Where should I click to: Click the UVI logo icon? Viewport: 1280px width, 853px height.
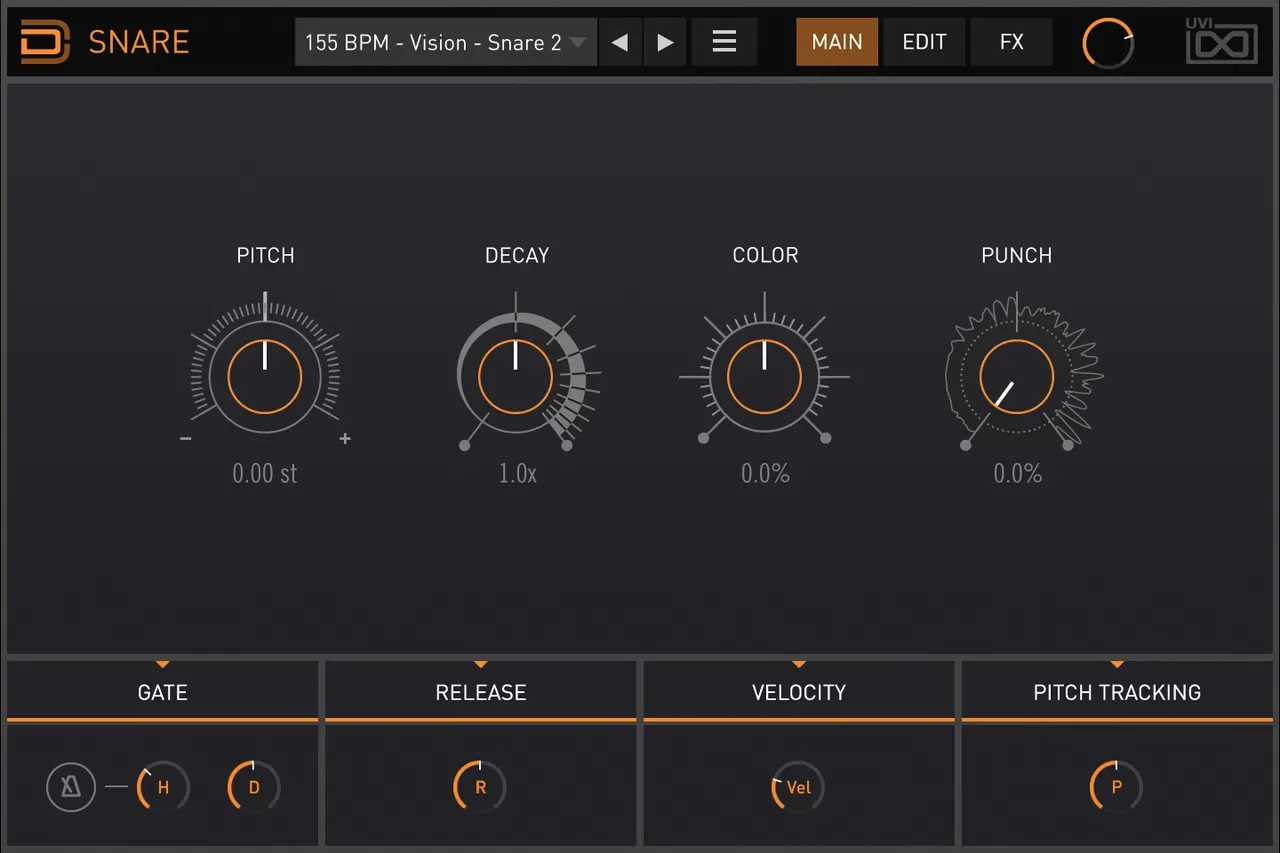tap(1221, 41)
